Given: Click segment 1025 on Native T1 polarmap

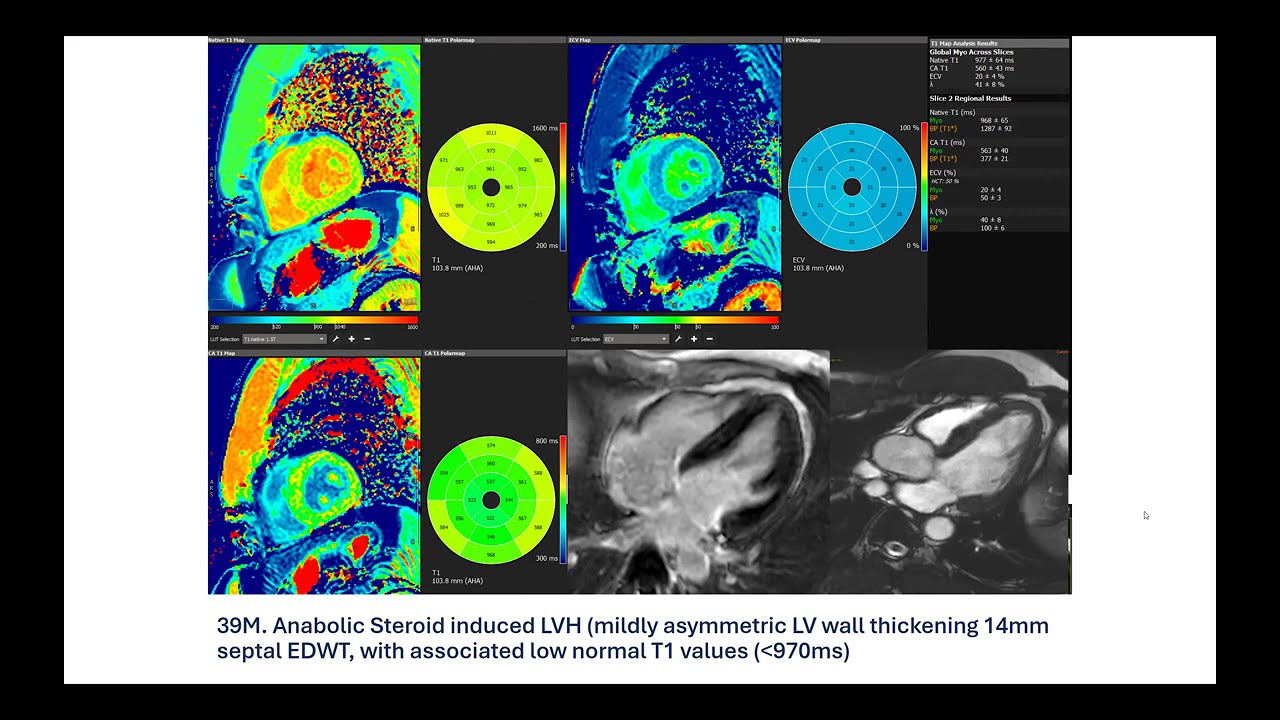Looking at the screenshot, I should 444,214.
